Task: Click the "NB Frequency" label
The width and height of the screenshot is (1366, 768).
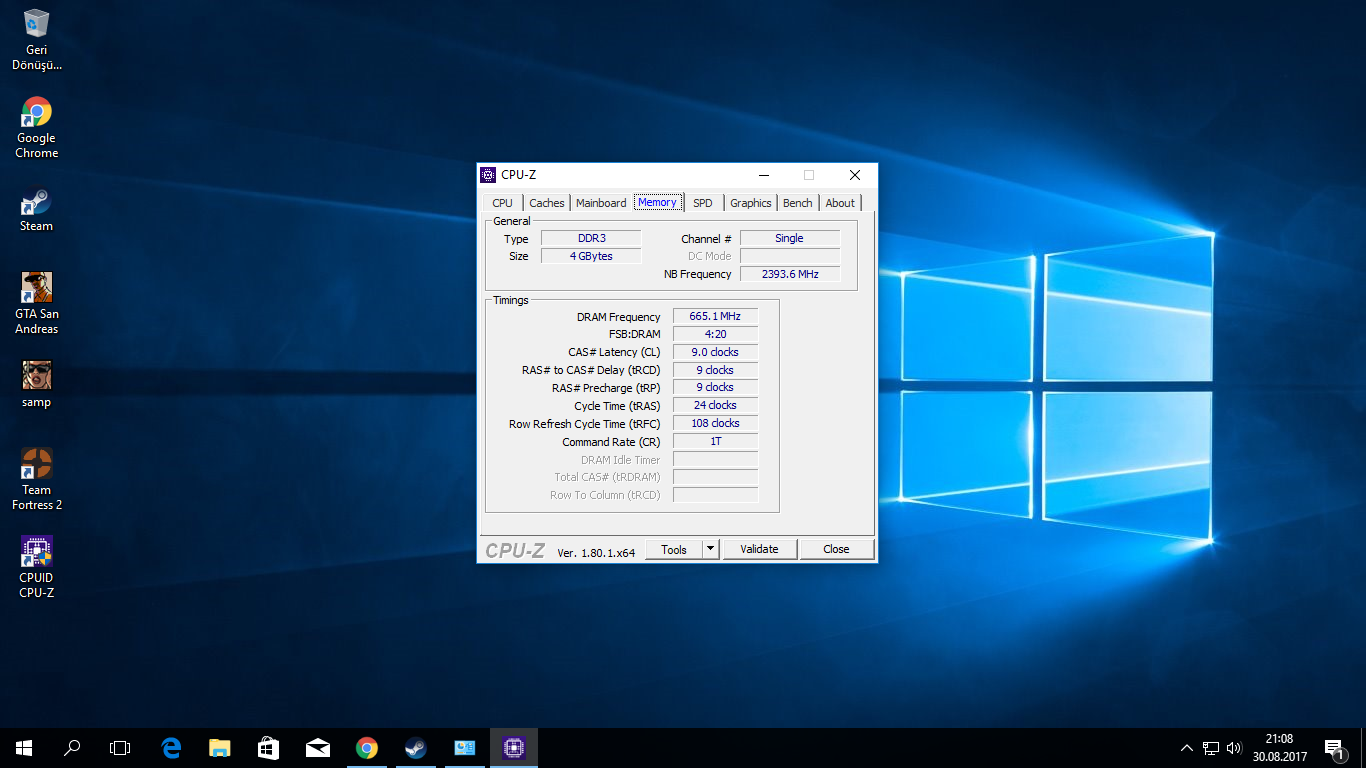Action: click(698, 274)
